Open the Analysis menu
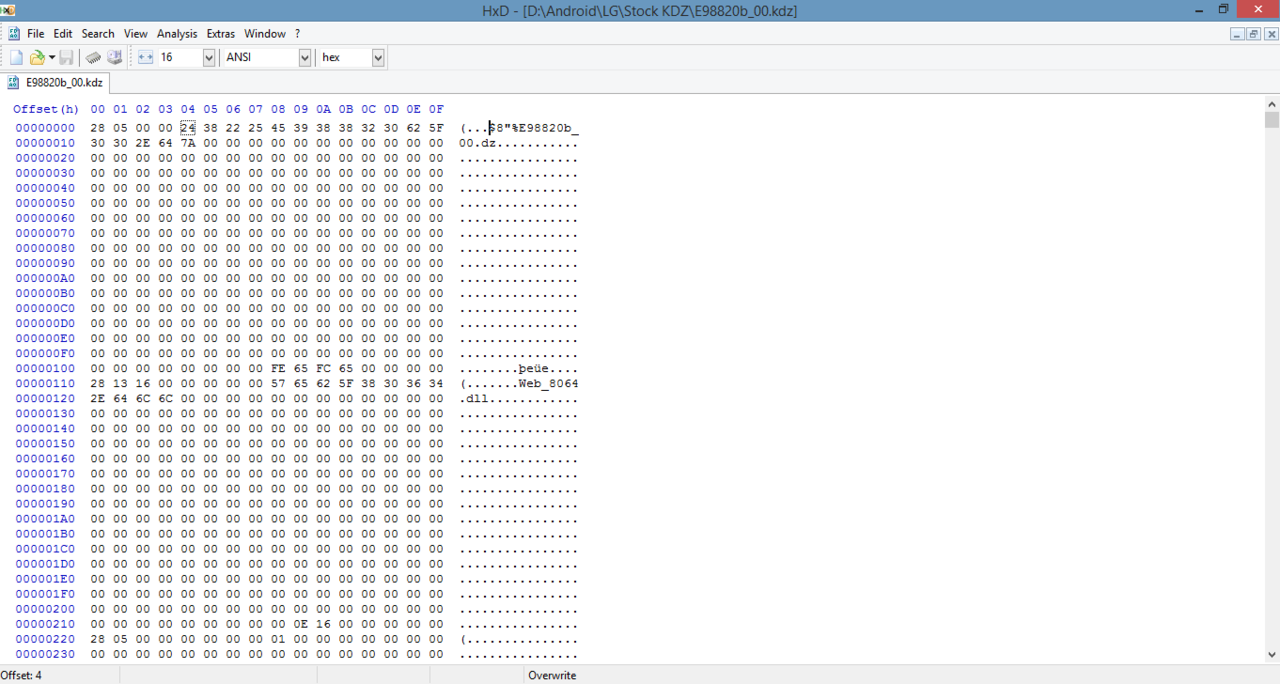Image resolution: width=1280 pixels, height=684 pixels. (177, 34)
